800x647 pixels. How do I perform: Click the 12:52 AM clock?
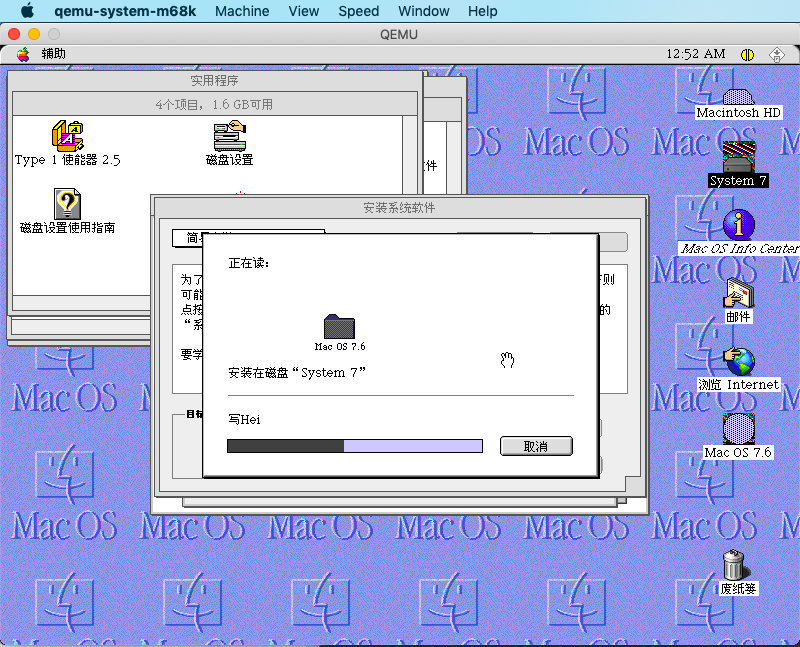[x=695, y=54]
